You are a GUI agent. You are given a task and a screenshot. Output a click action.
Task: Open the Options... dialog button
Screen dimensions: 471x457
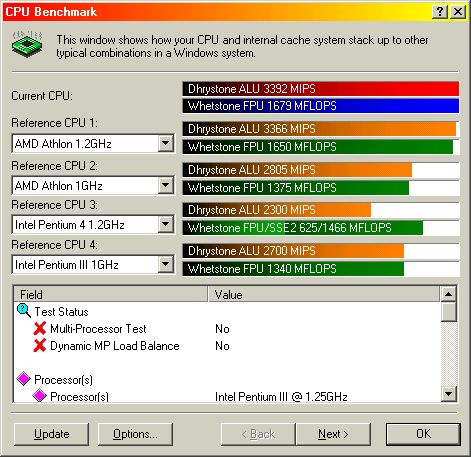135,434
